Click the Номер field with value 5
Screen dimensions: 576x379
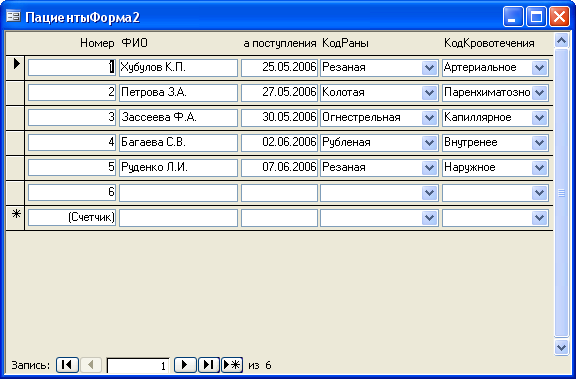[72, 168]
